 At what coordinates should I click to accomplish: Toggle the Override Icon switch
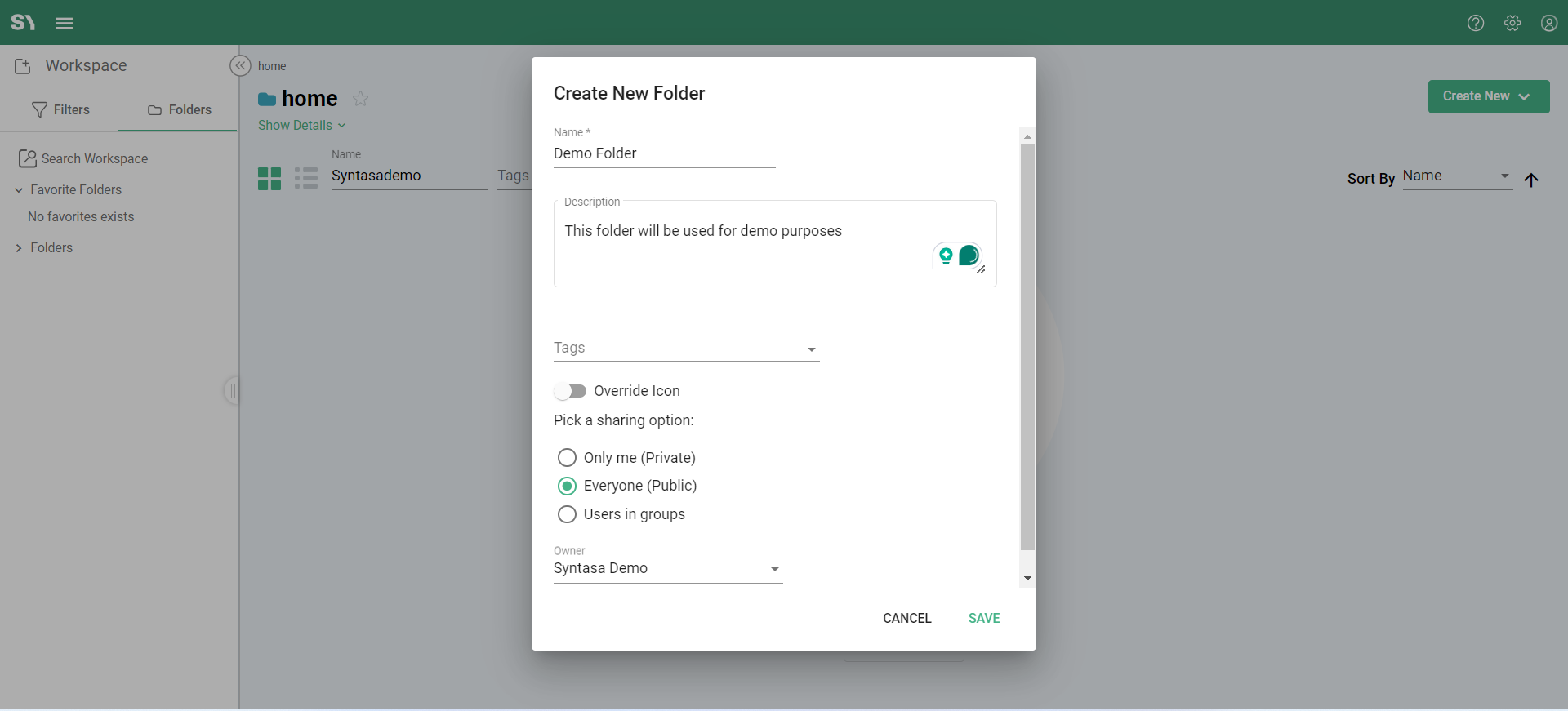click(570, 391)
